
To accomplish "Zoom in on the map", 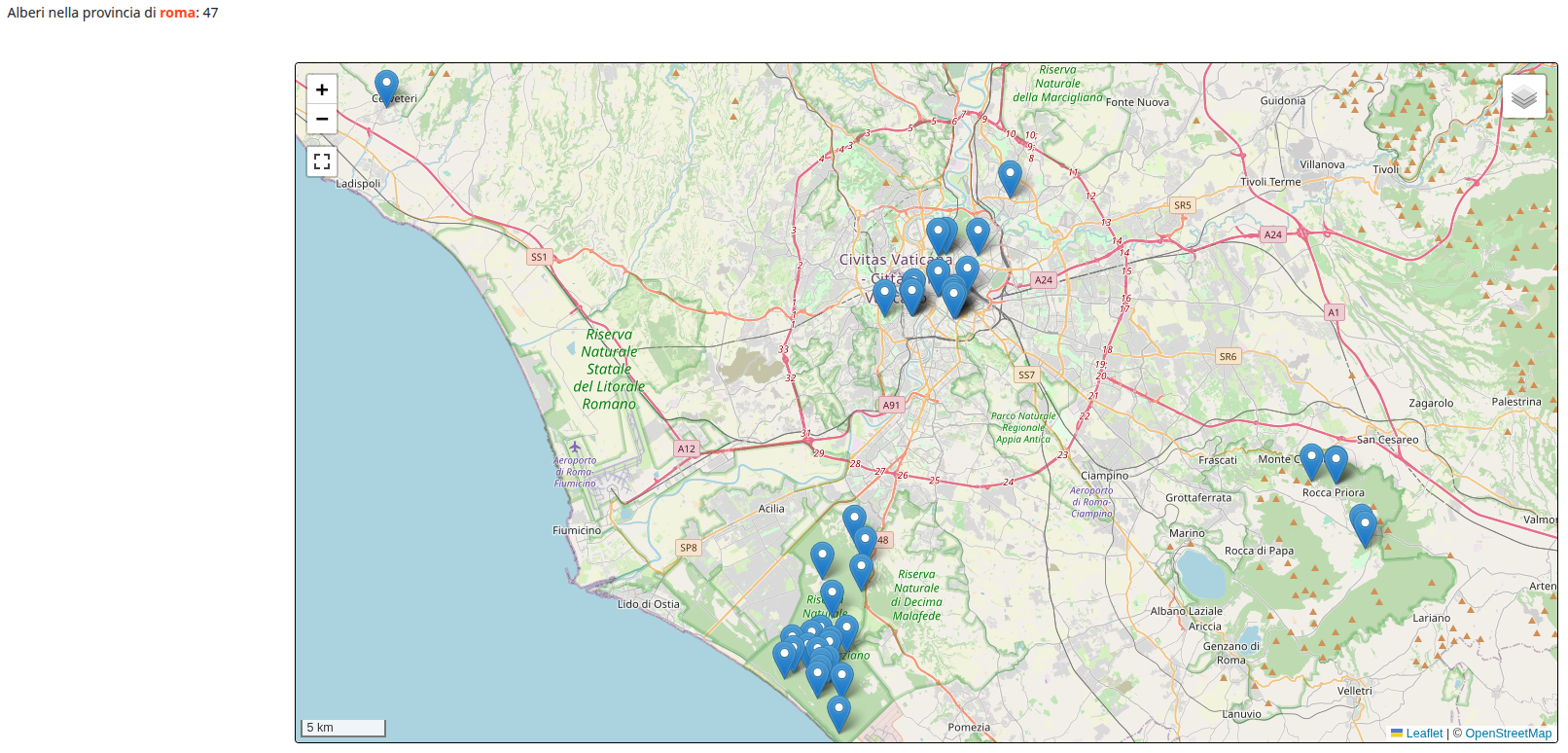I will click(322, 90).
